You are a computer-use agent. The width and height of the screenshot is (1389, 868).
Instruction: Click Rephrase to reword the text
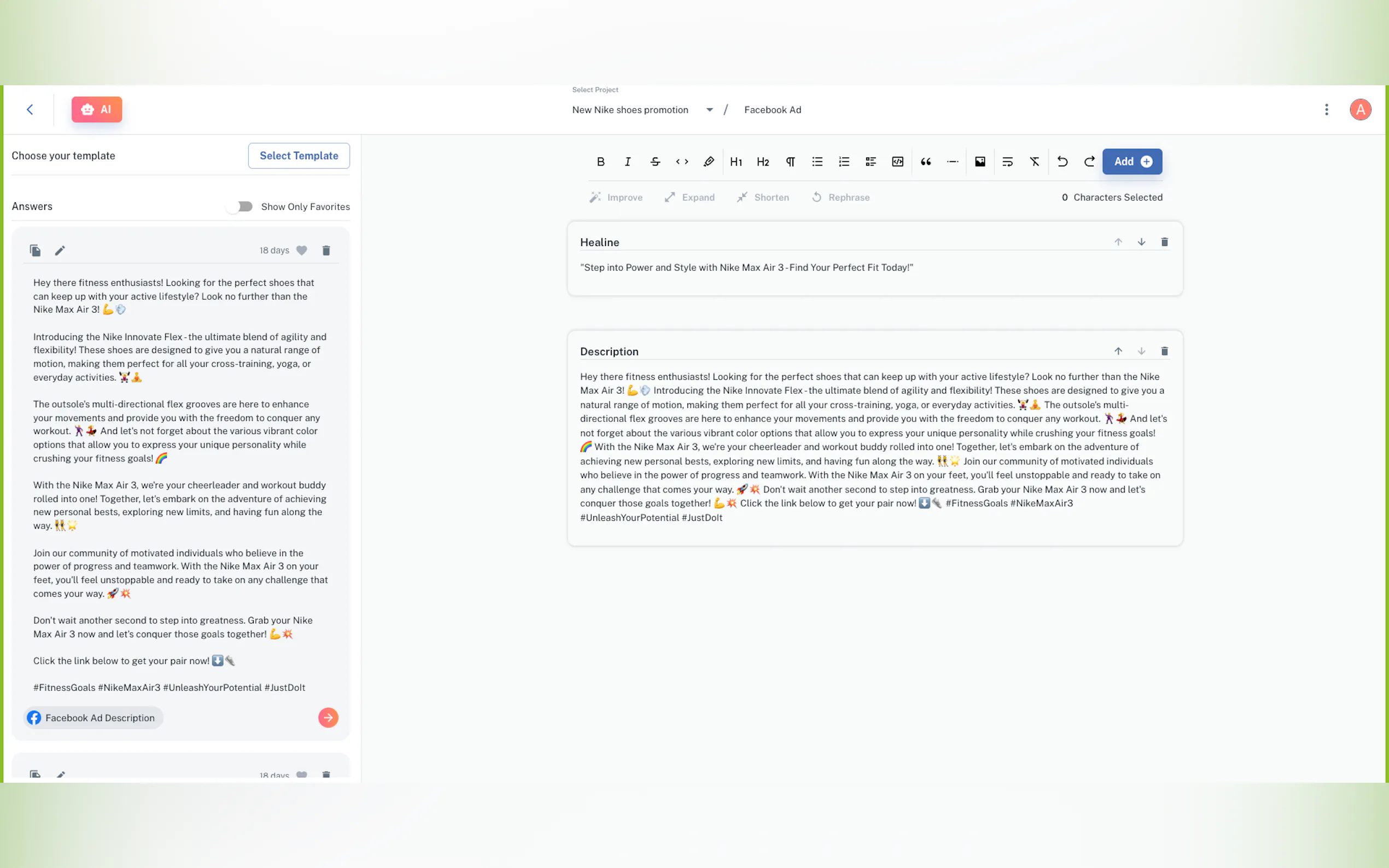(841, 197)
